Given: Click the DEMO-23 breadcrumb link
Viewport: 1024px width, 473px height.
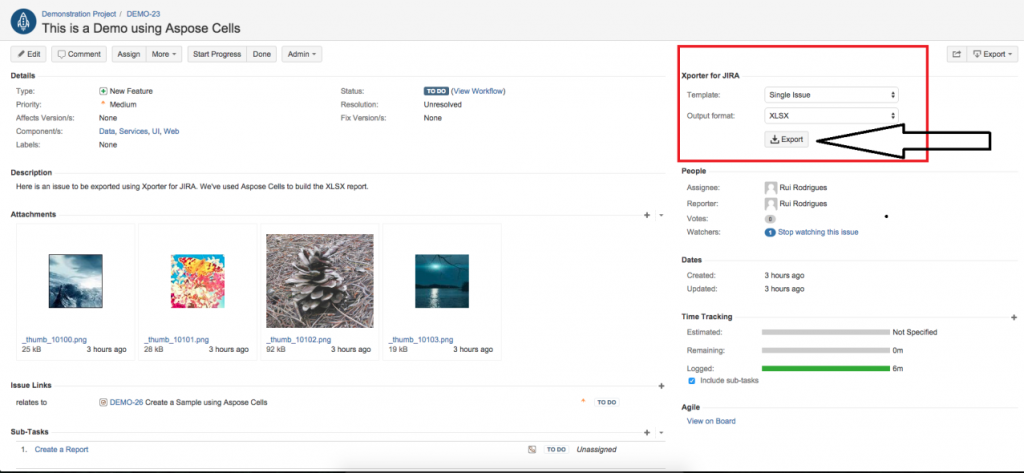Looking at the screenshot, I should click(145, 13).
